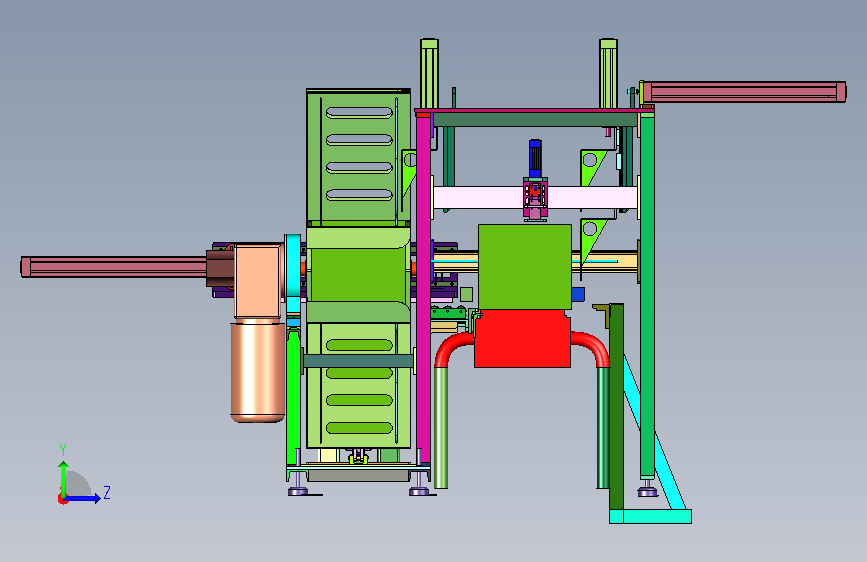Select the peach gearbox housing above the motor
Viewport: 867px width, 562px height.
coord(258,282)
